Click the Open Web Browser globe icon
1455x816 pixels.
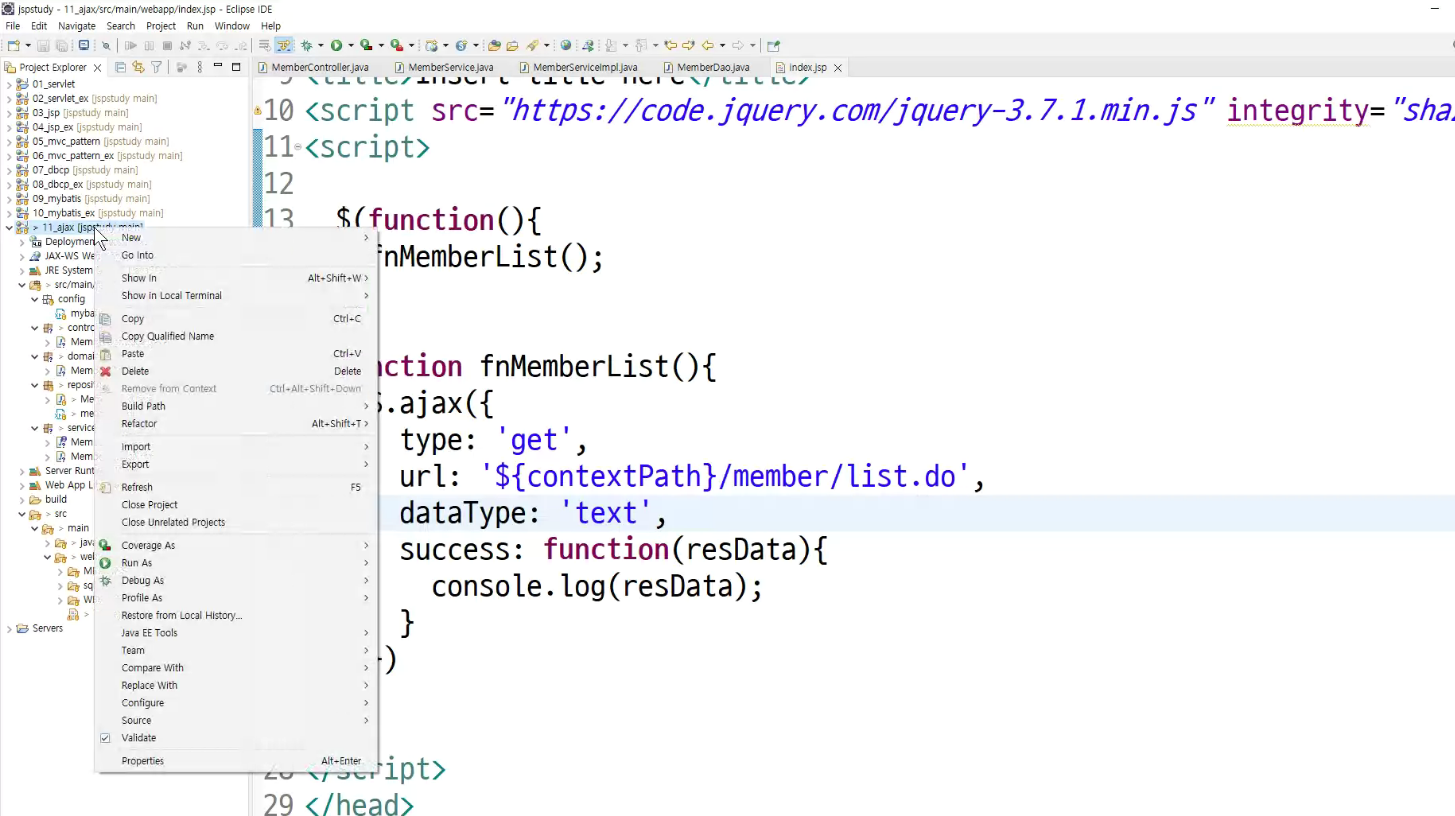pyautogui.click(x=566, y=45)
